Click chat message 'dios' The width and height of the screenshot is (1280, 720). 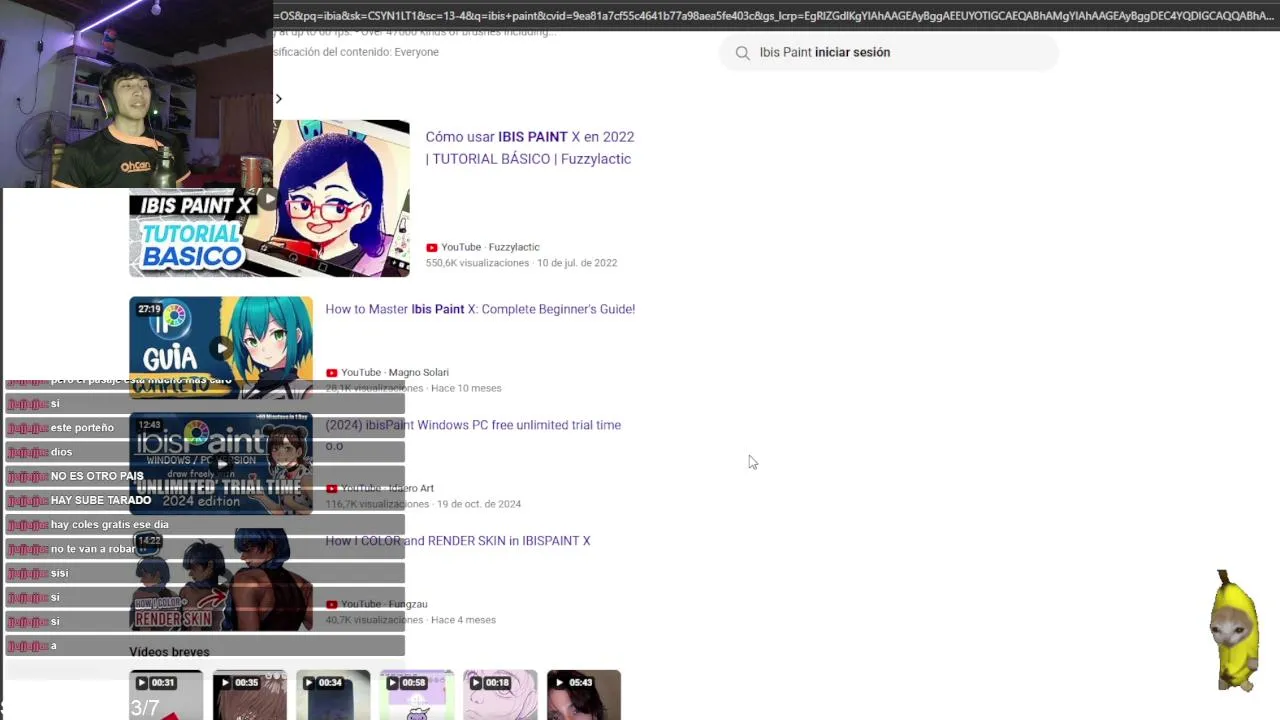pyautogui.click(x=61, y=452)
